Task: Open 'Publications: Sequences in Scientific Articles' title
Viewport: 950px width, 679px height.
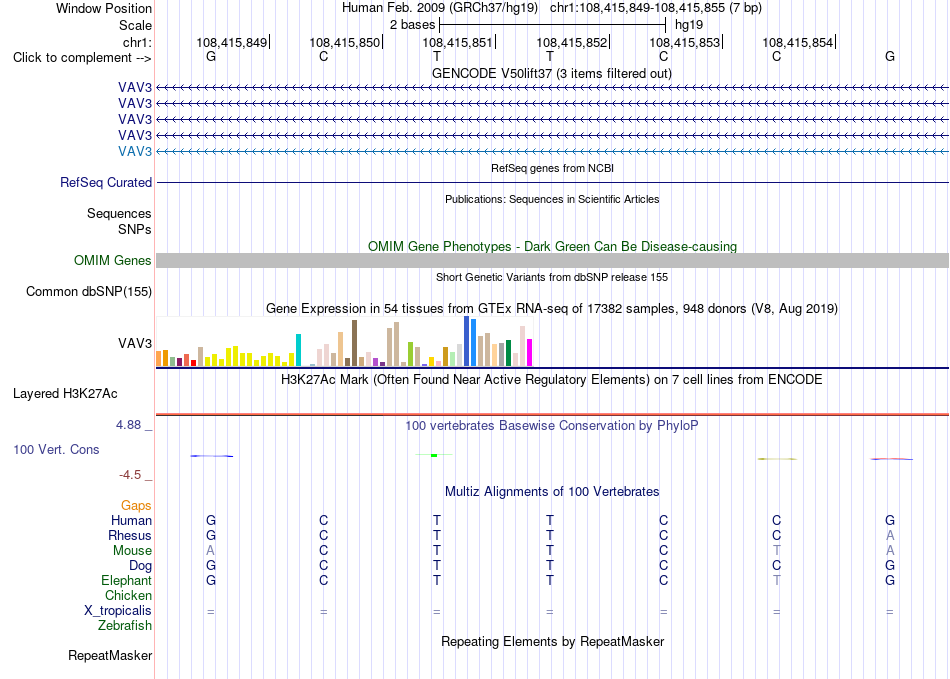Action: [552, 199]
